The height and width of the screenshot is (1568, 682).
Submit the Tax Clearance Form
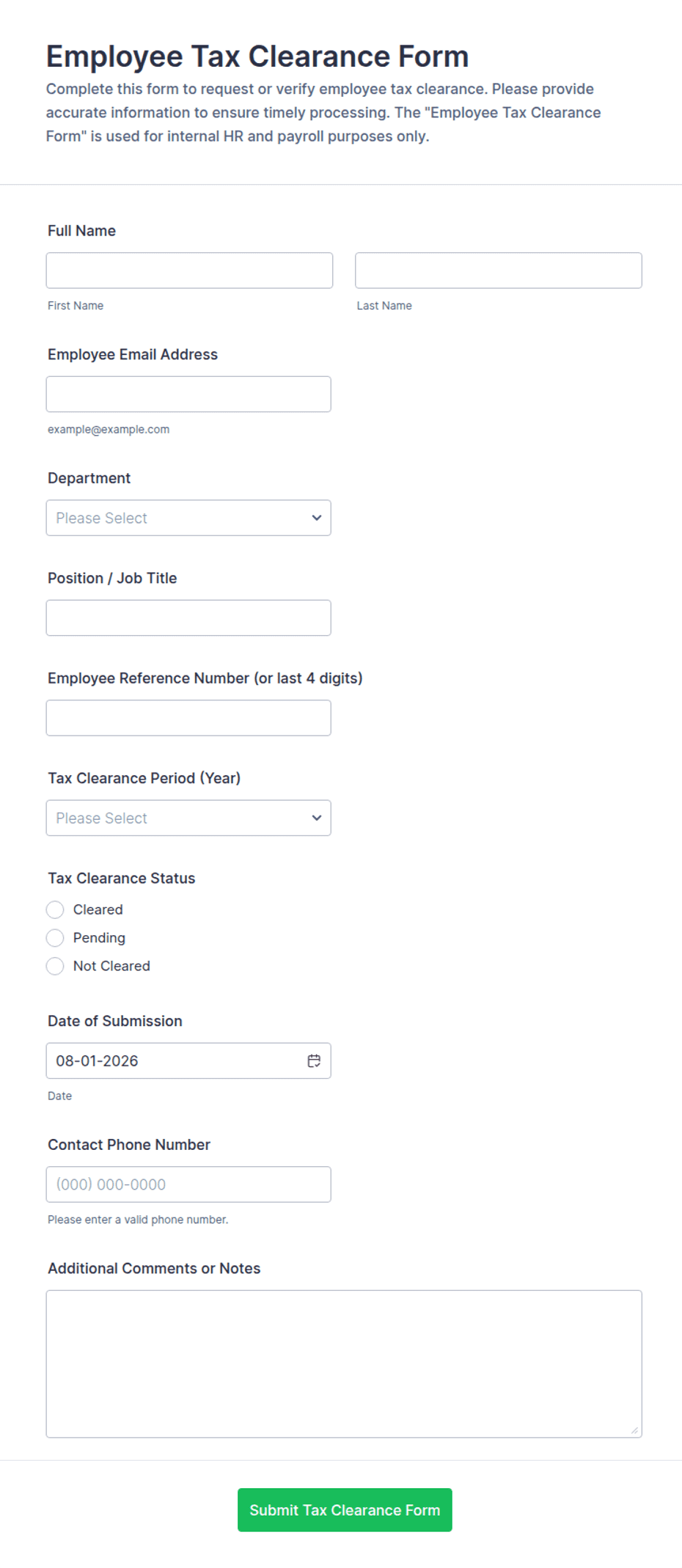(x=345, y=1510)
